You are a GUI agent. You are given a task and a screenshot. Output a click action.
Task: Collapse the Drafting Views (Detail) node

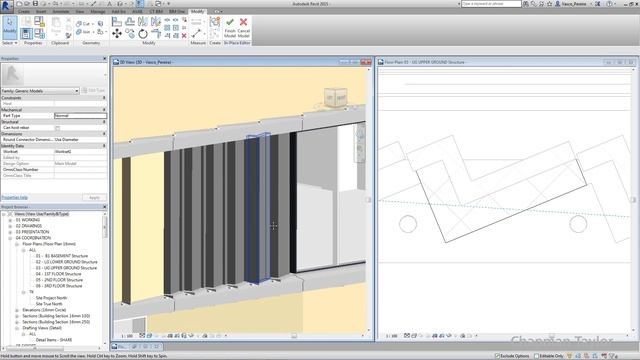pos(17,328)
